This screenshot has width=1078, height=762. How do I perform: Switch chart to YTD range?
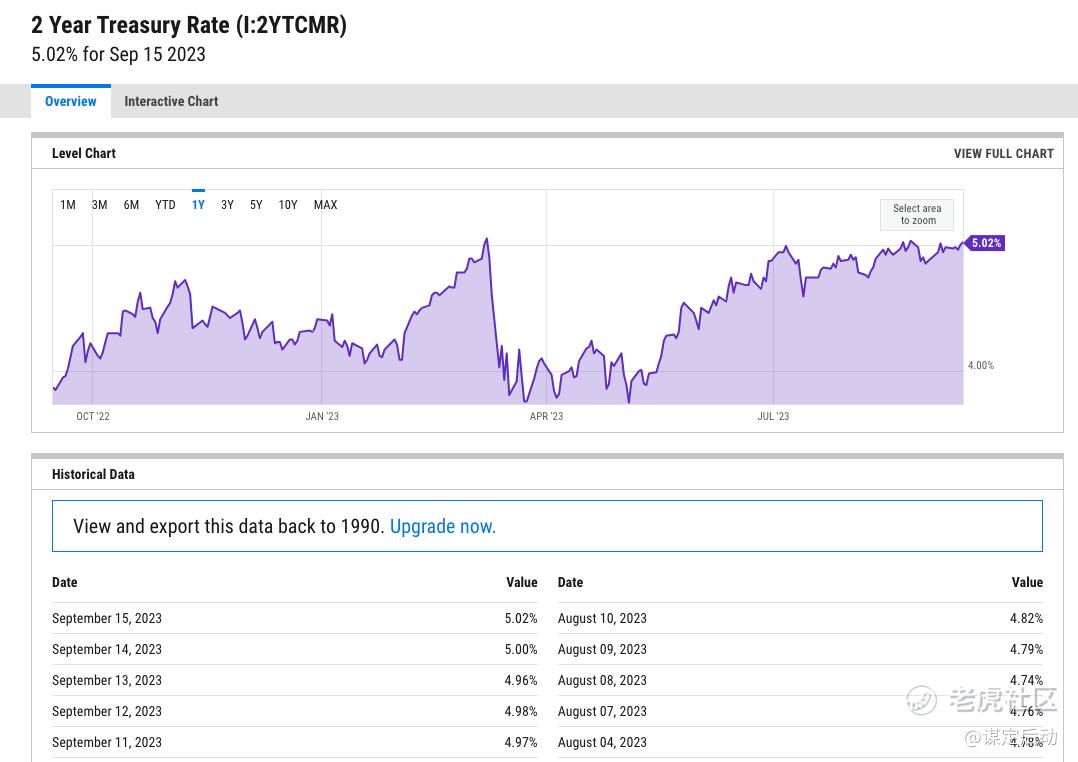[x=165, y=205]
